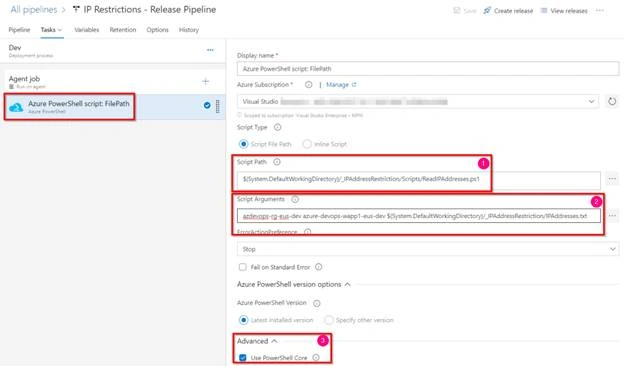Screen dimensions: 624x366
Task: Switch to the Options tab
Action: pyautogui.click(x=158, y=30)
